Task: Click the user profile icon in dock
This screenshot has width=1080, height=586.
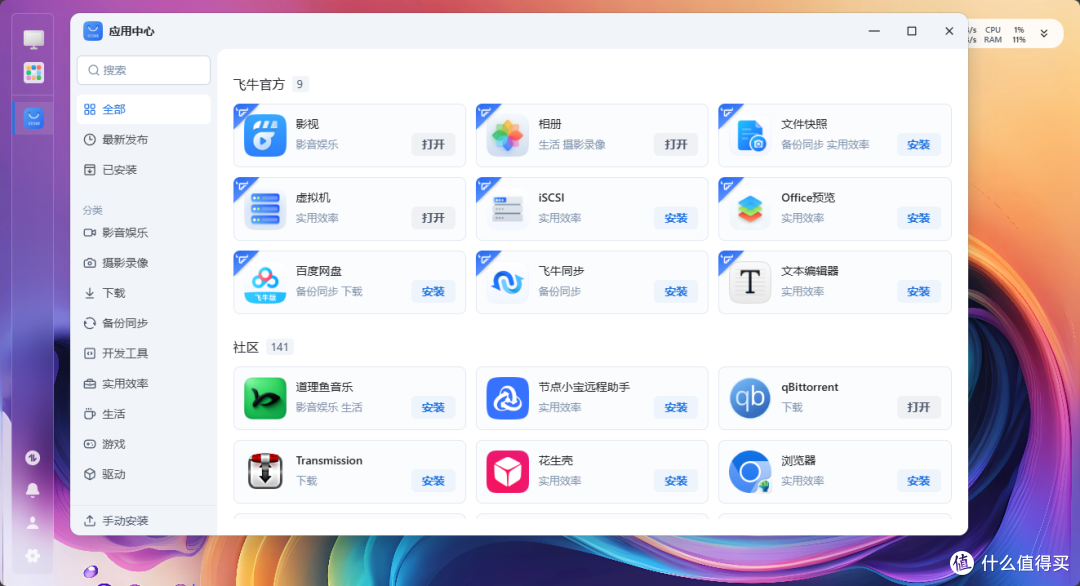Action: pyautogui.click(x=32, y=523)
